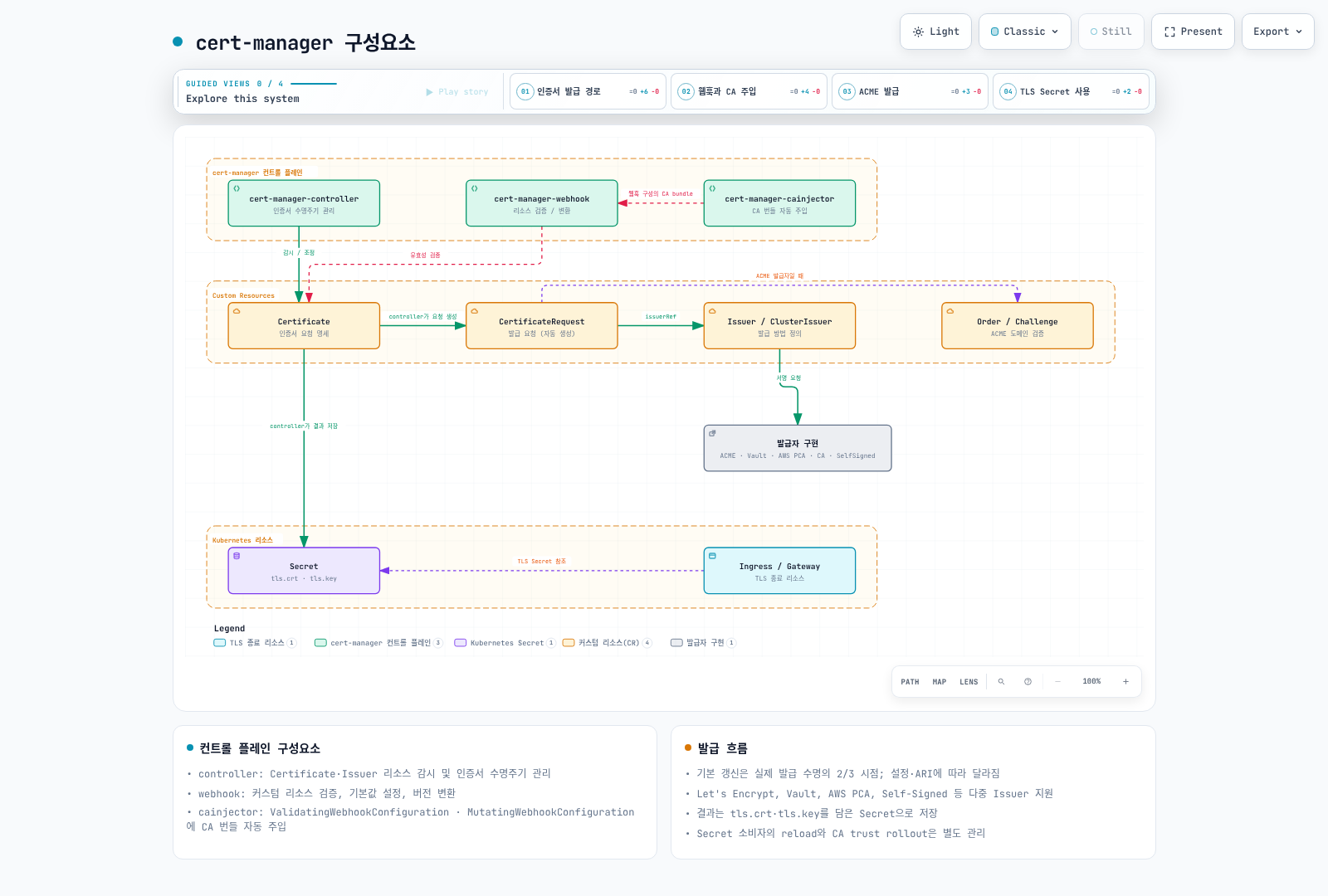Screen dimensions: 1328x896
Task: Open guided view 03 ACME 발급
Action: [x=910, y=91]
